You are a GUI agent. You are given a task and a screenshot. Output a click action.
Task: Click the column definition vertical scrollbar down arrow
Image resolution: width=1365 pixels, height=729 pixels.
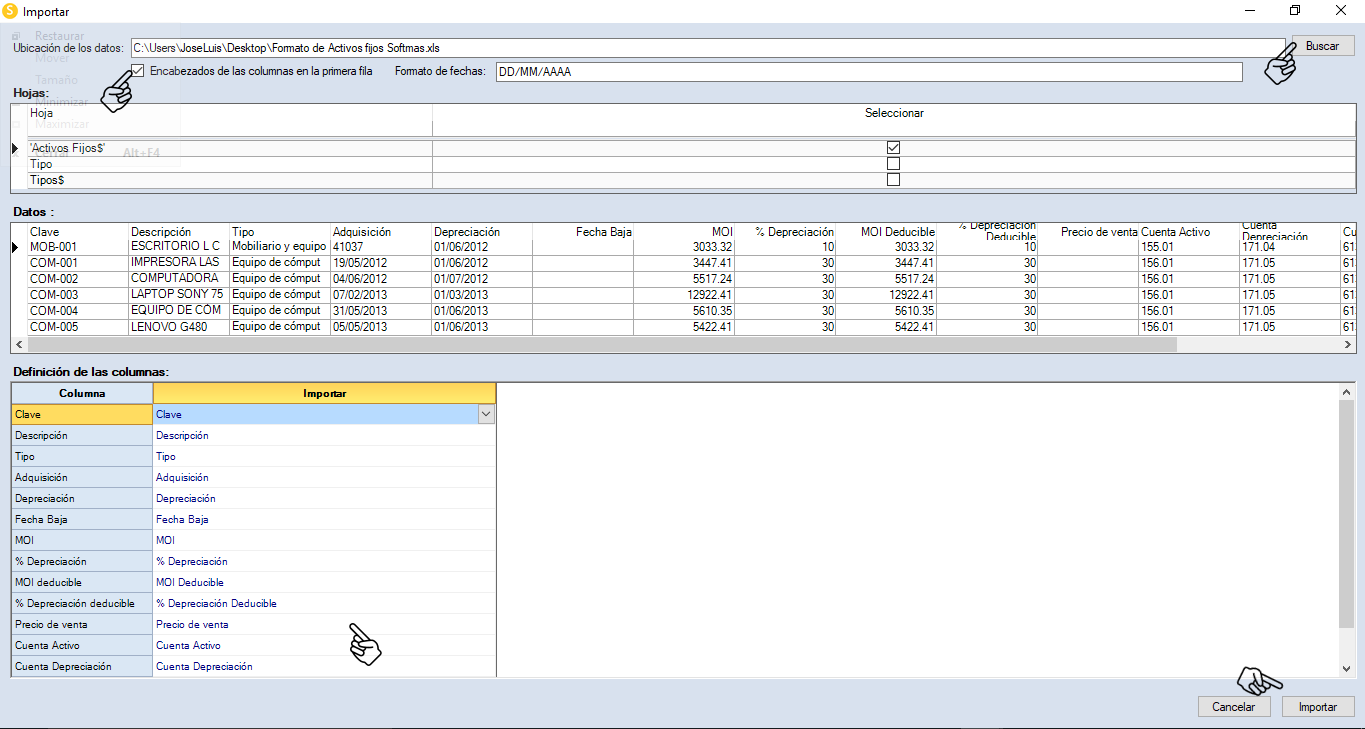click(x=1346, y=668)
